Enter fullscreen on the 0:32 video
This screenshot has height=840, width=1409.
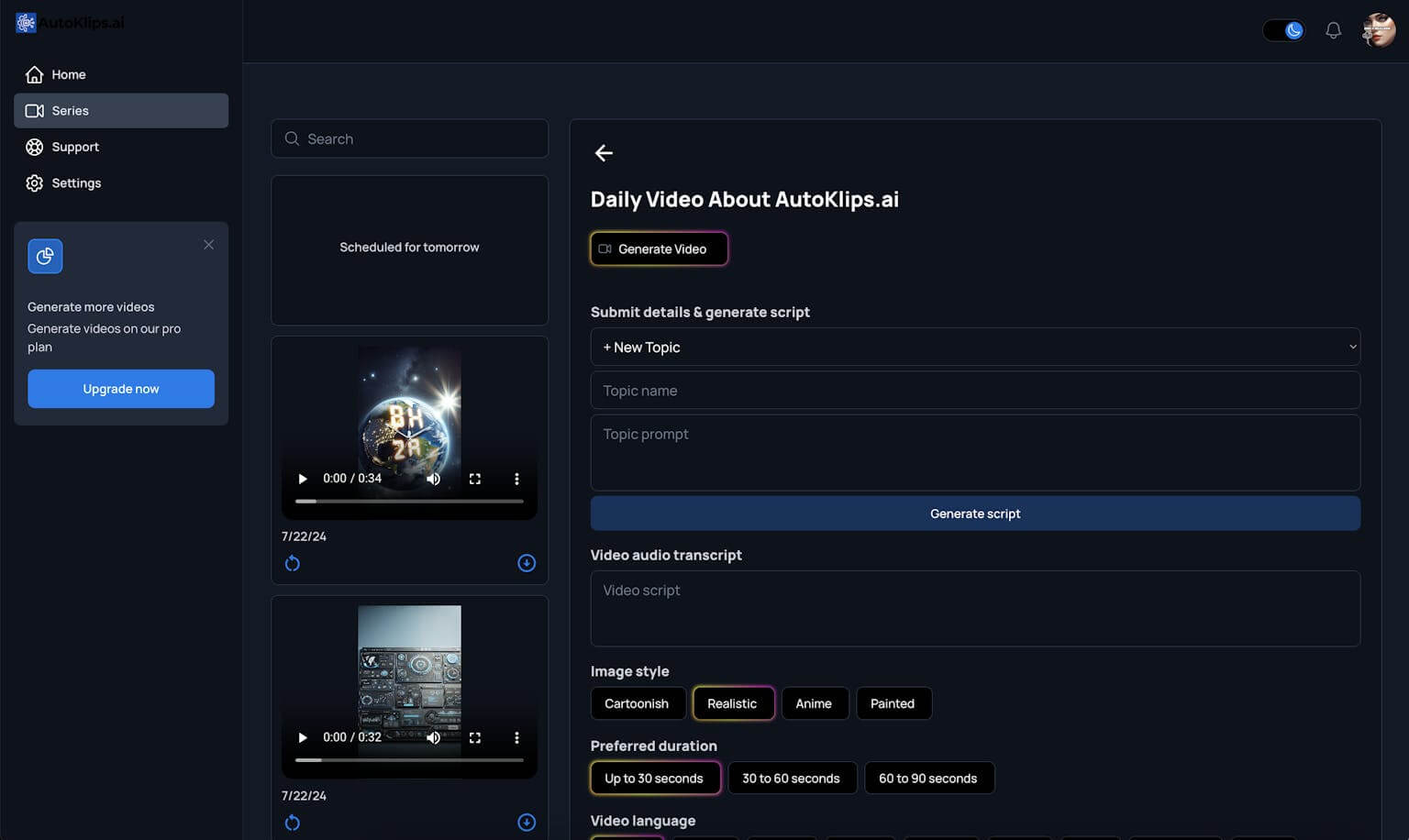(475, 737)
